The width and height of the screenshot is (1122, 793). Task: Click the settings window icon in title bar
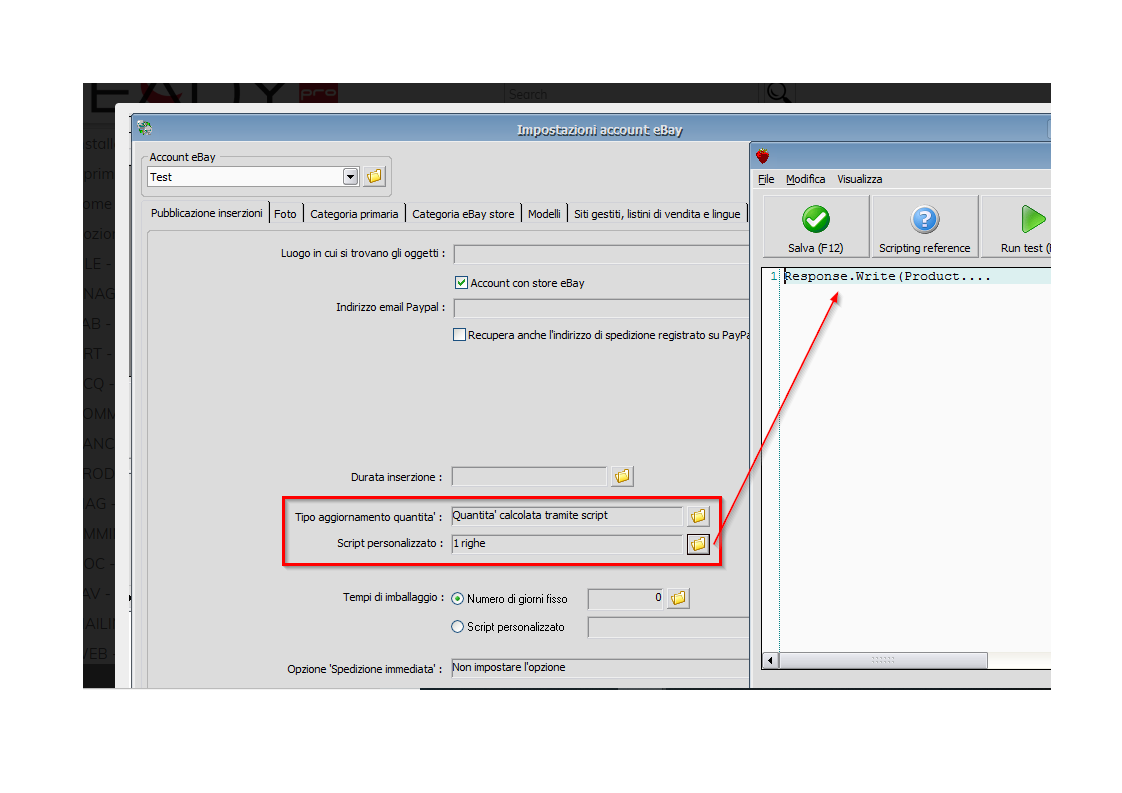pos(145,128)
